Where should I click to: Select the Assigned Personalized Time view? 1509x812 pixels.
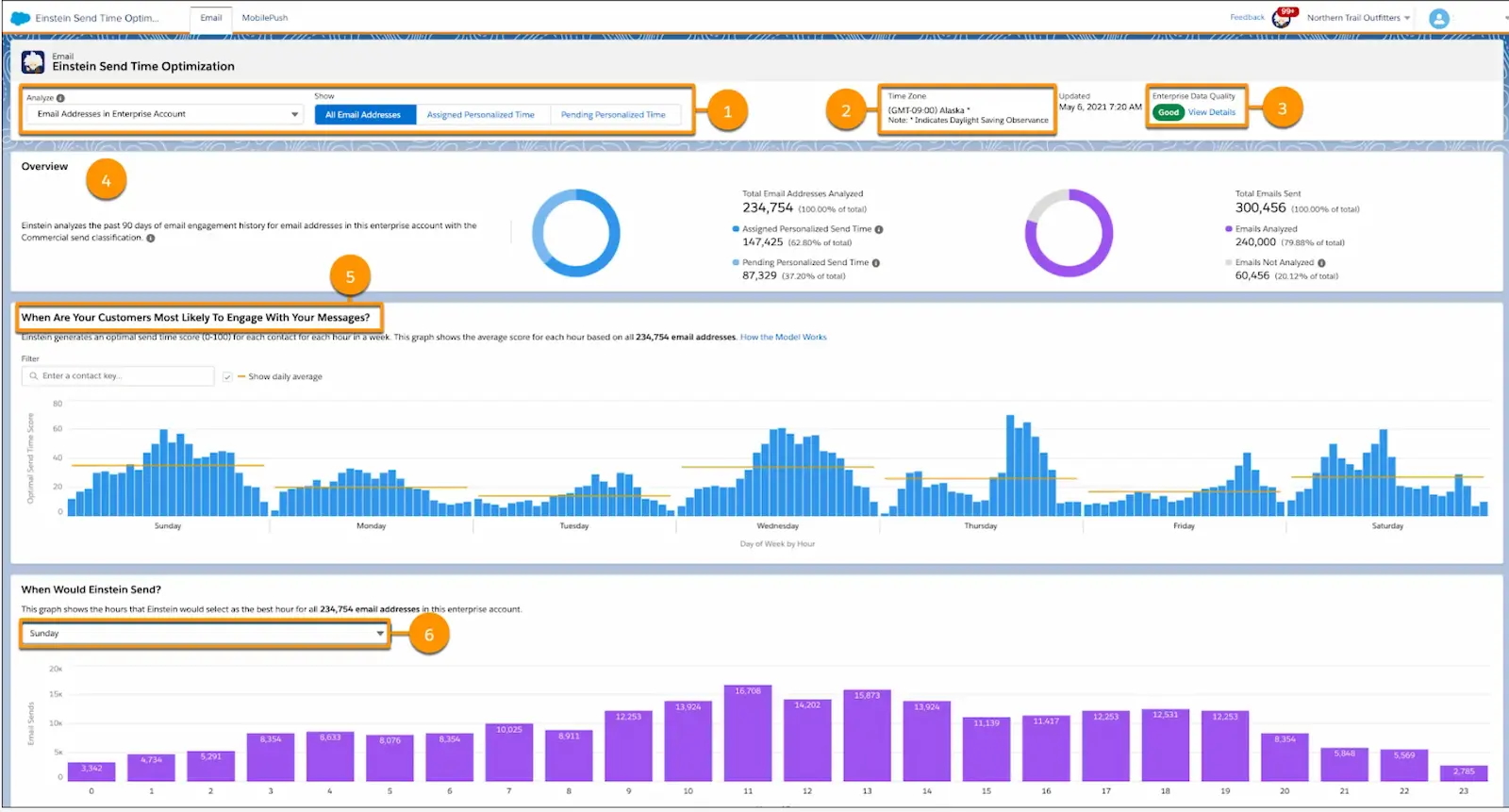(x=480, y=115)
